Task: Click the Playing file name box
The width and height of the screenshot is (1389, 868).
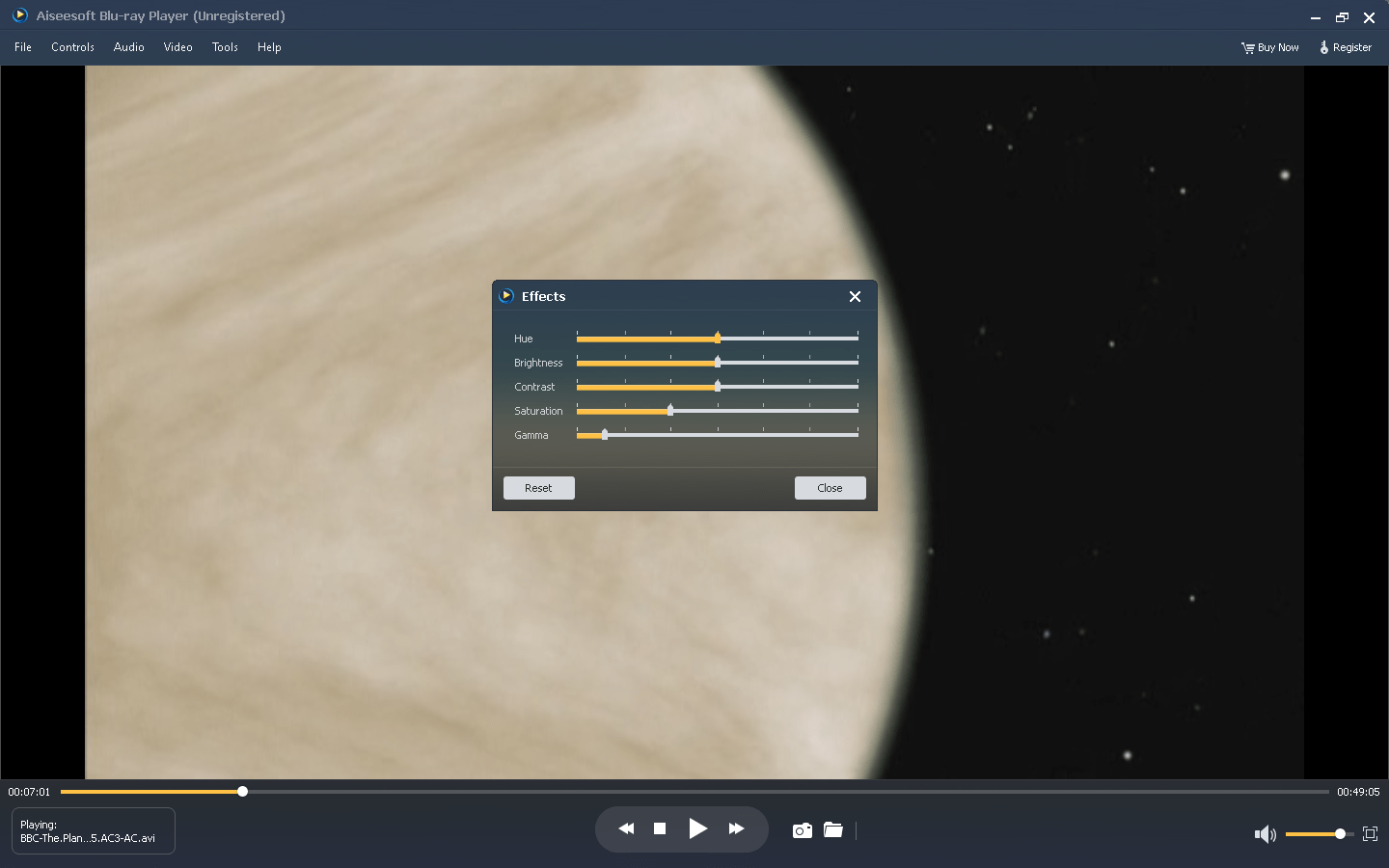Action: click(x=94, y=831)
